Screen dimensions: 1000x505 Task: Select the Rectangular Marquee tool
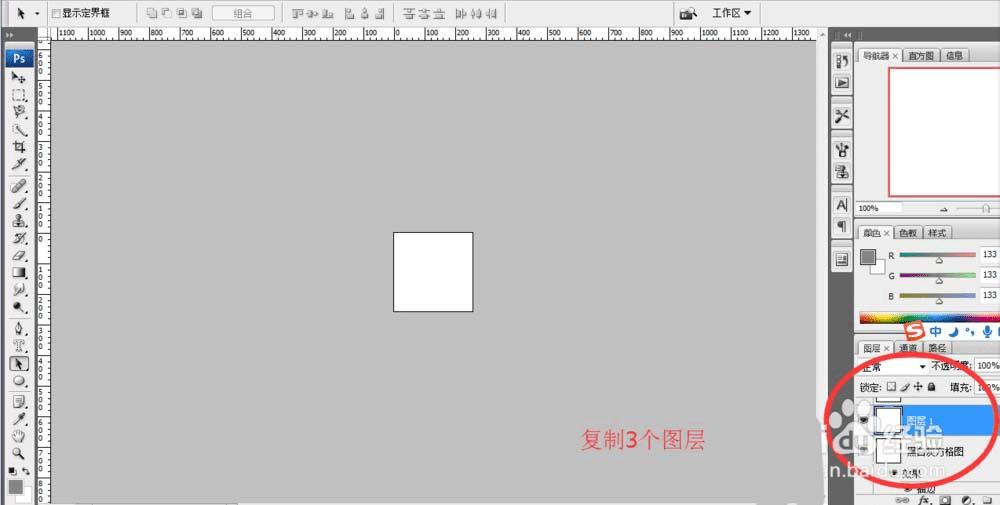click(19, 96)
